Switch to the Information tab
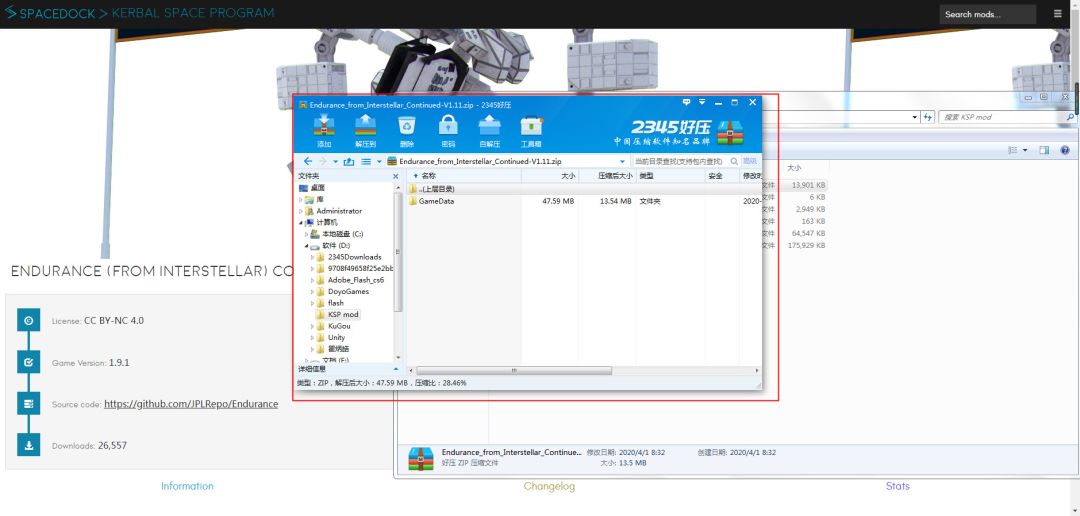This screenshot has width=1080, height=516. [187, 486]
